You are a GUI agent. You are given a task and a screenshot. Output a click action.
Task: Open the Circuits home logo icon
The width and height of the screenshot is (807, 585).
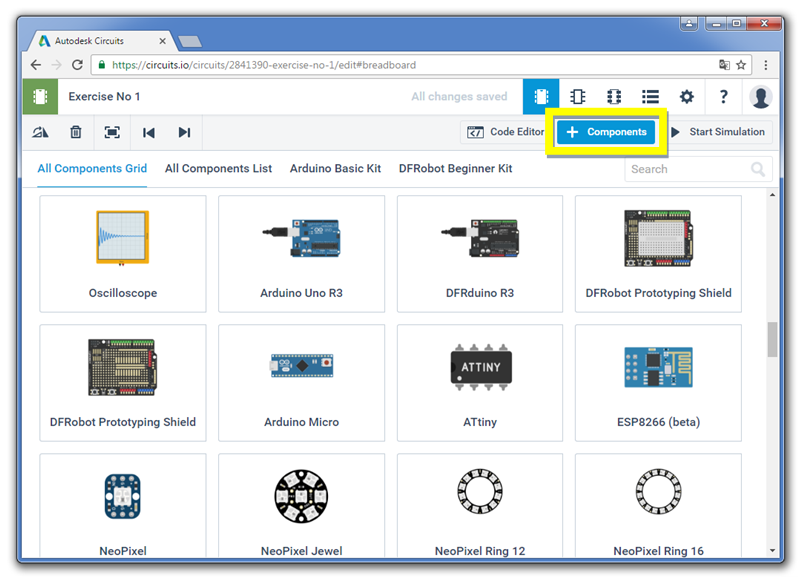(40, 97)
